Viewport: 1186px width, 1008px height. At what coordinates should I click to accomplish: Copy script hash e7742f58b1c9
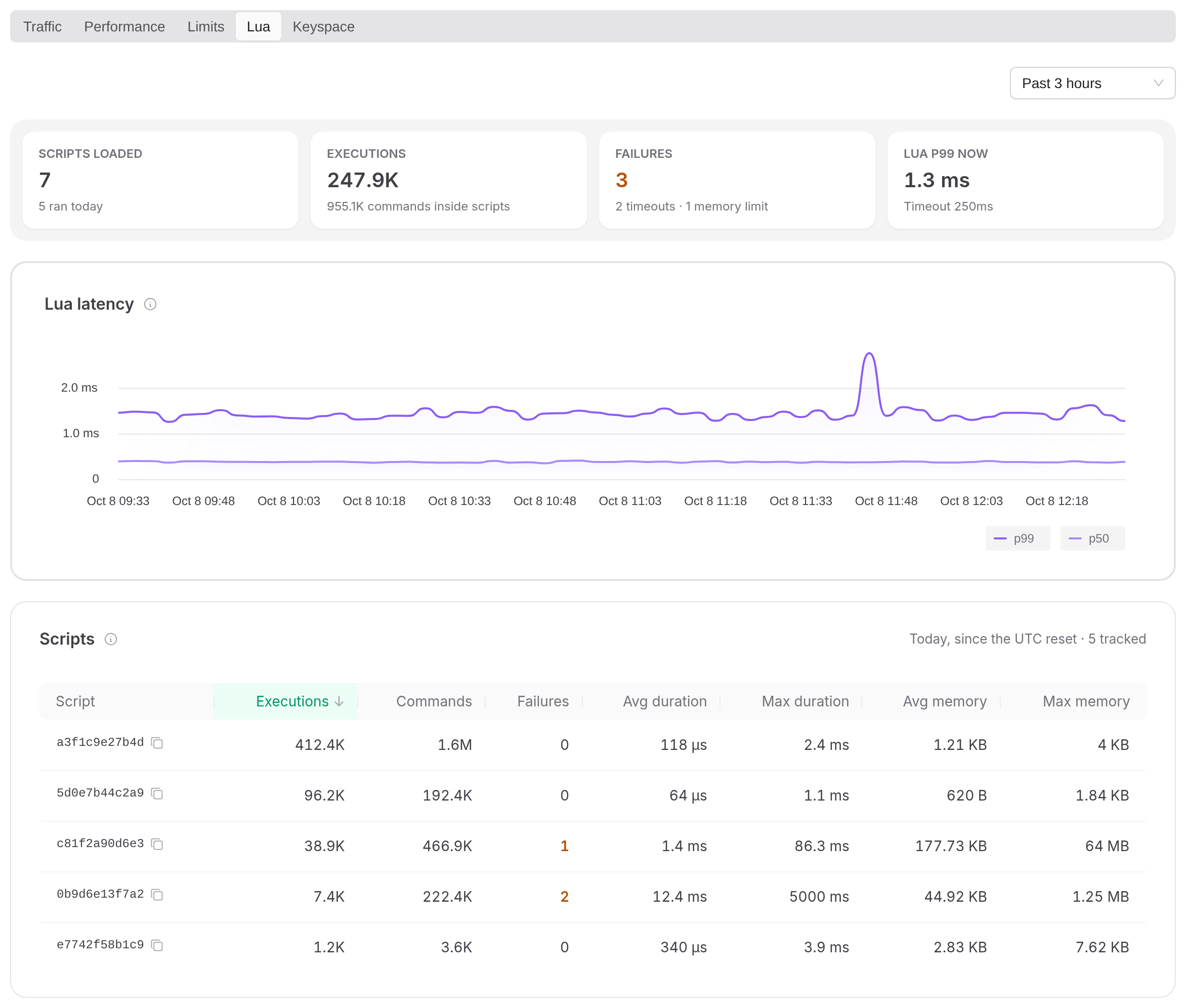(157, 945)
